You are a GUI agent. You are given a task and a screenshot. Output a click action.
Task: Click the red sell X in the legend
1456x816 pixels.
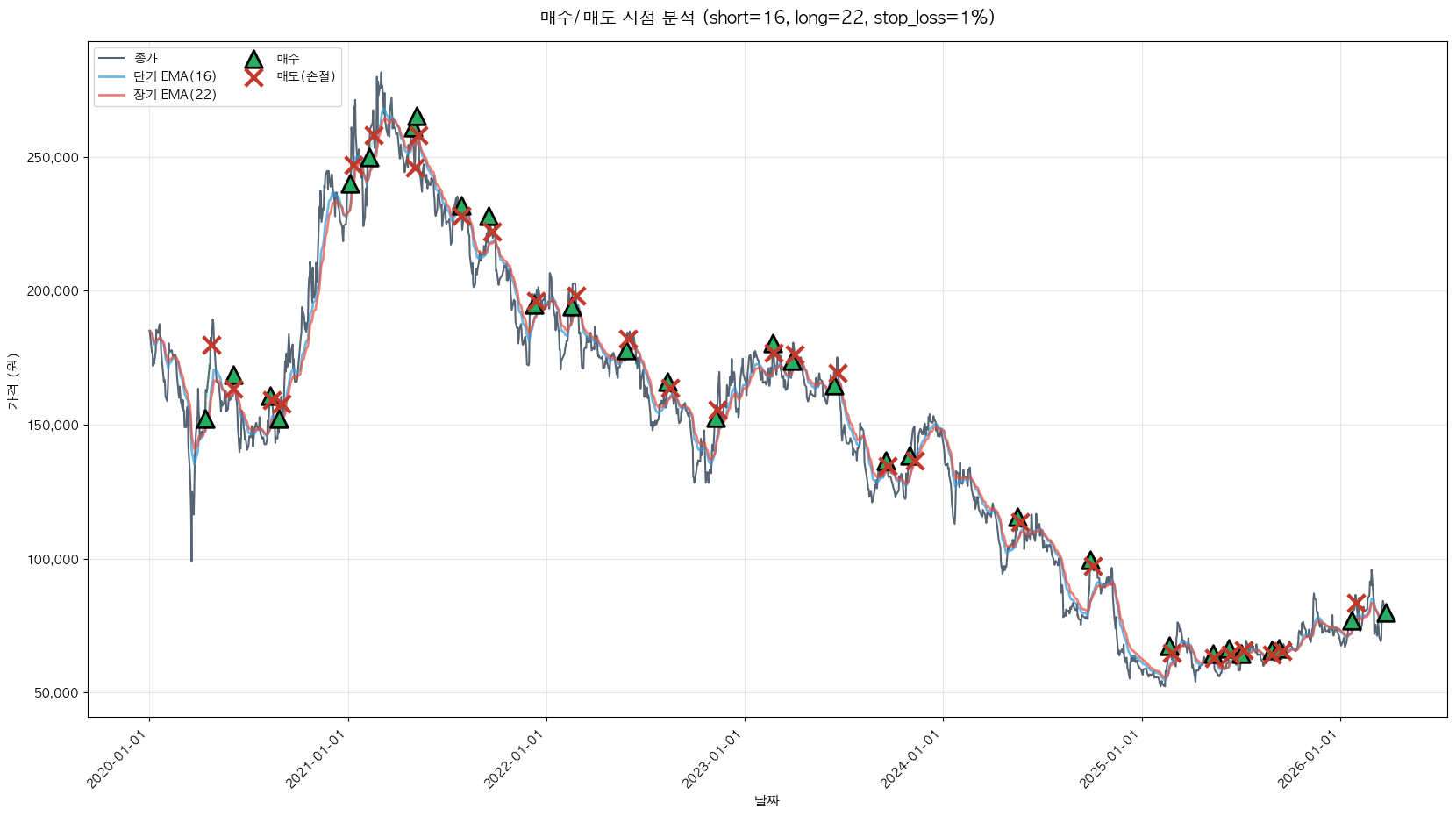point(253,77)
